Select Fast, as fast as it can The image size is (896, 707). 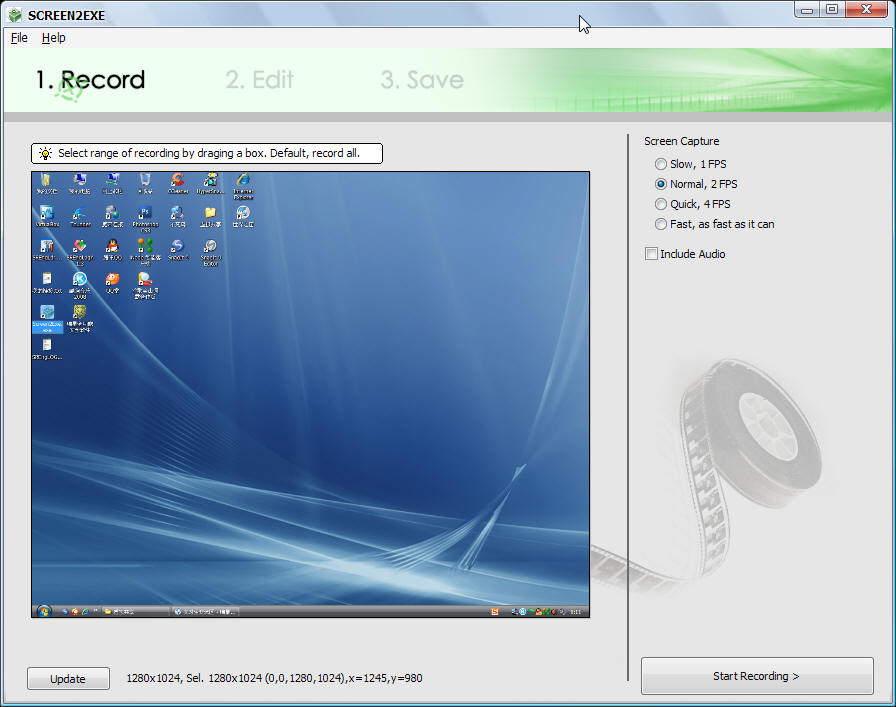660,224
